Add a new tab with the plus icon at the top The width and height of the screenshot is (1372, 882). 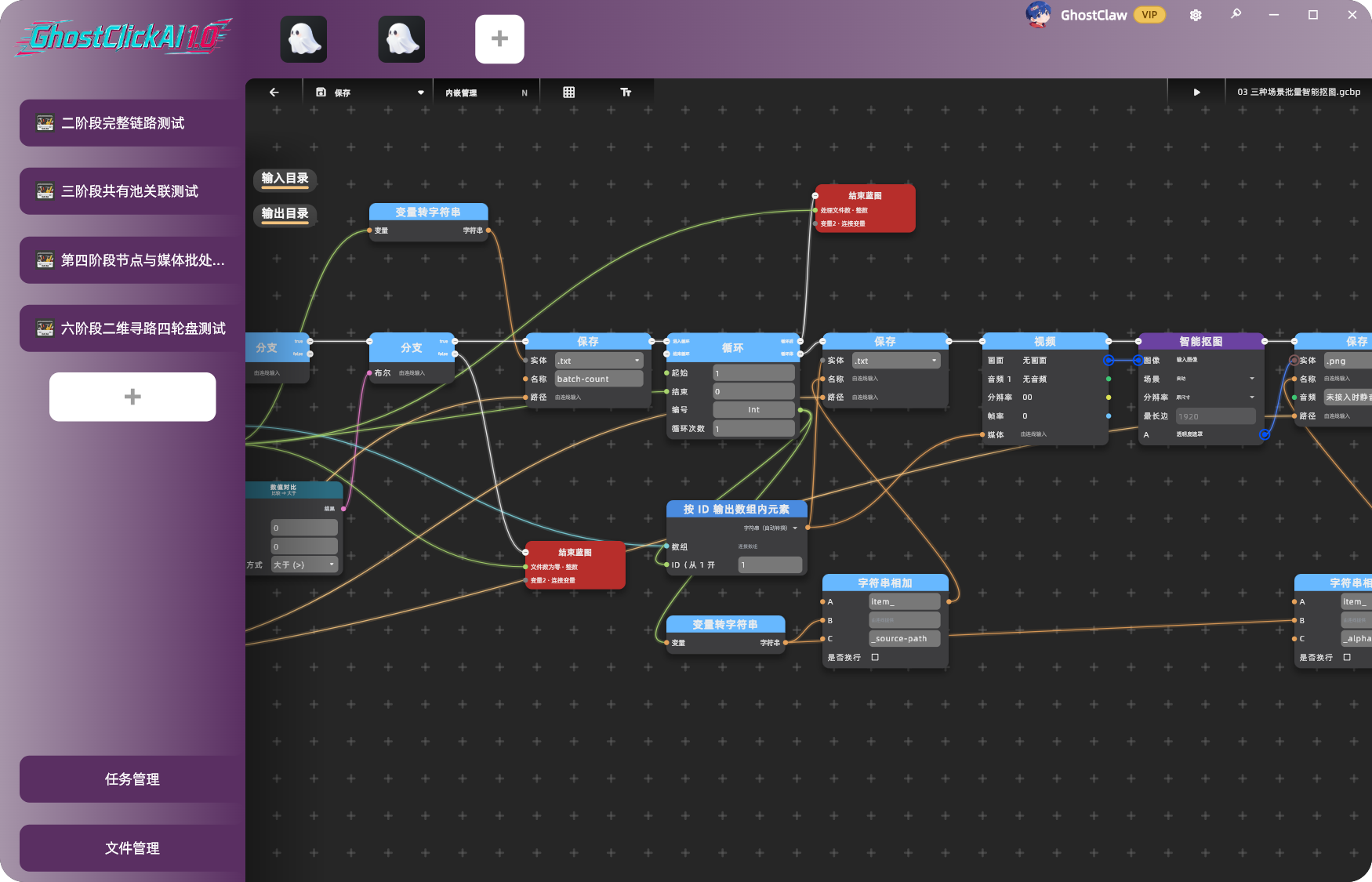pyautogui.click(x=499, y=39)
